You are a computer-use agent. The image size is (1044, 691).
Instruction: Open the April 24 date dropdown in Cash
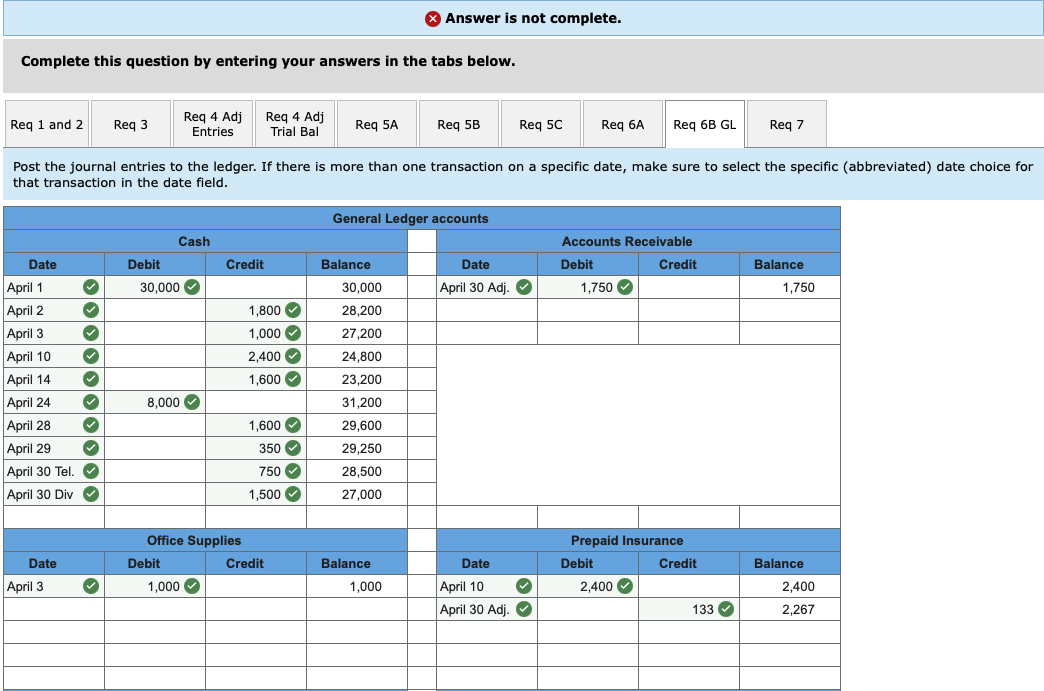[x=54, y=402]
